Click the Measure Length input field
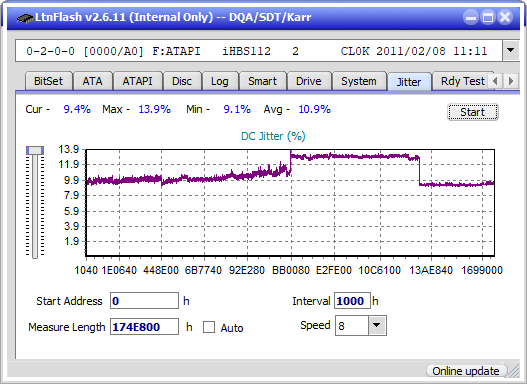Image resolution: width=527 pixels, height=384 pixels. click(x=145, y=327)
